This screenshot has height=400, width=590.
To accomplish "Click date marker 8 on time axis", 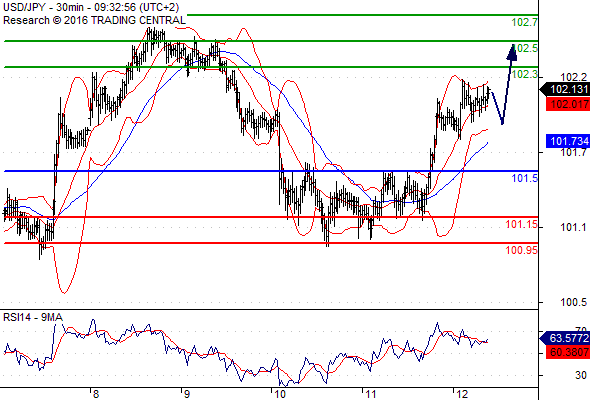I will pyautogui.click(x=96, y=394).
